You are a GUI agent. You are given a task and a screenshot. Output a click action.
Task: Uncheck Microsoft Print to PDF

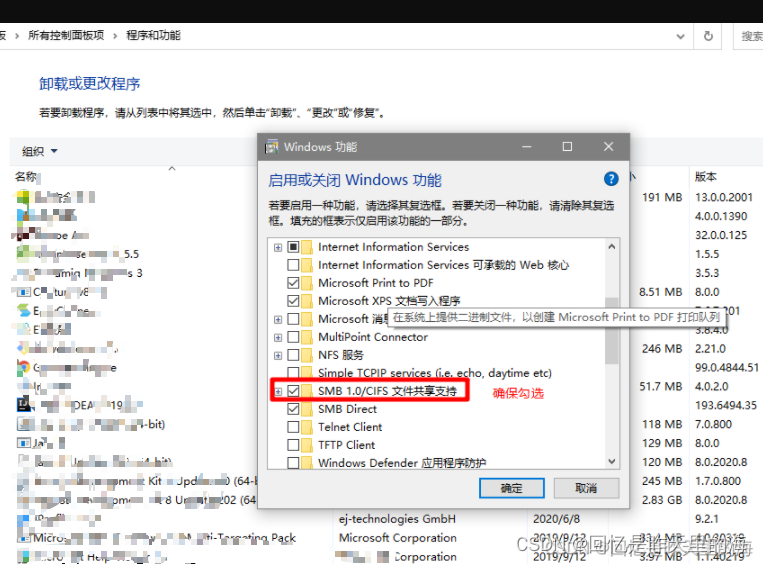coord(293,283)
